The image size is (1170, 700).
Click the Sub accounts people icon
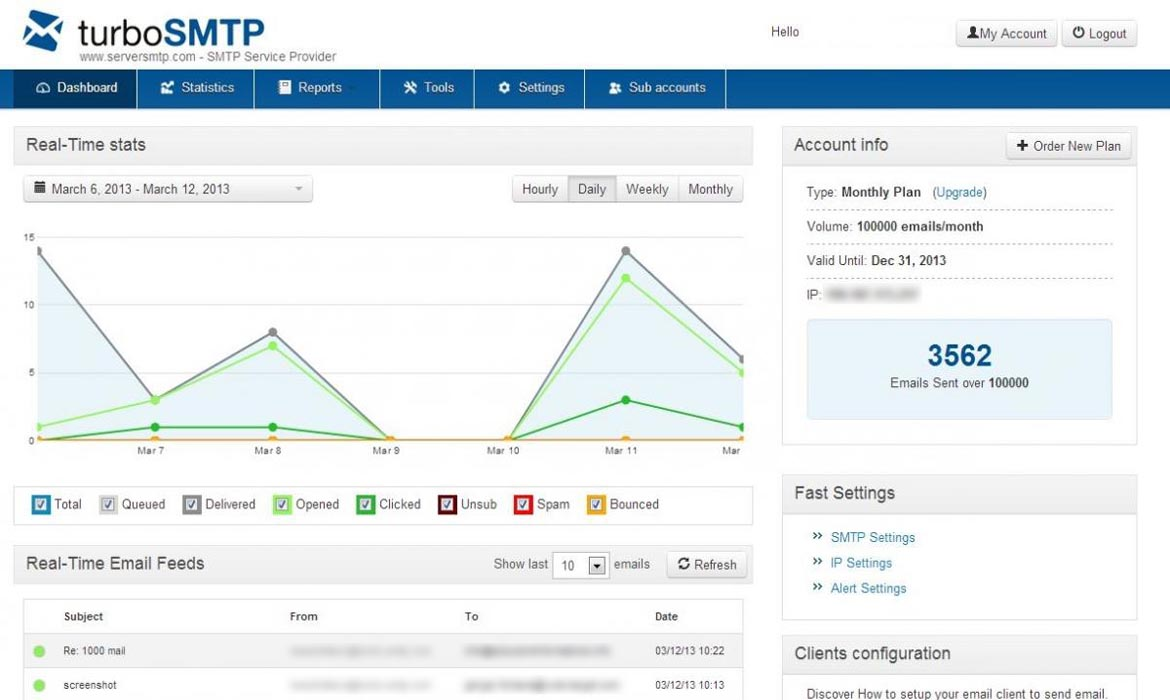[615, 88]
